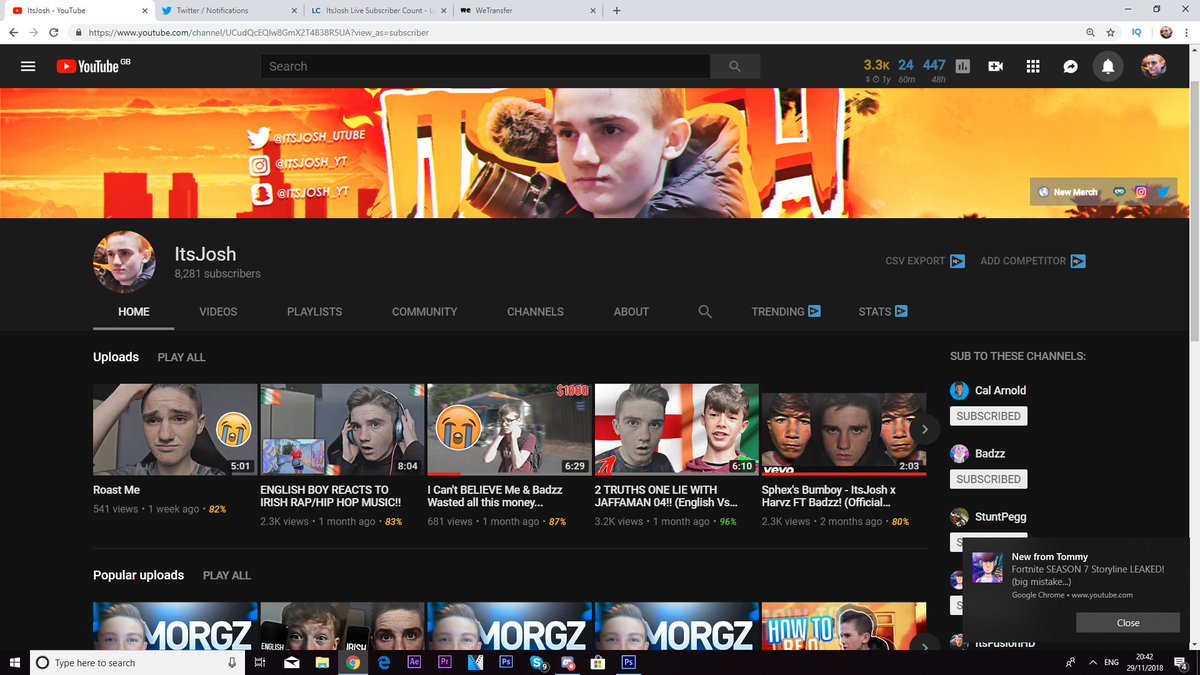
Task: Click the ItsJosh channel avatar
Action: [124, 262]
